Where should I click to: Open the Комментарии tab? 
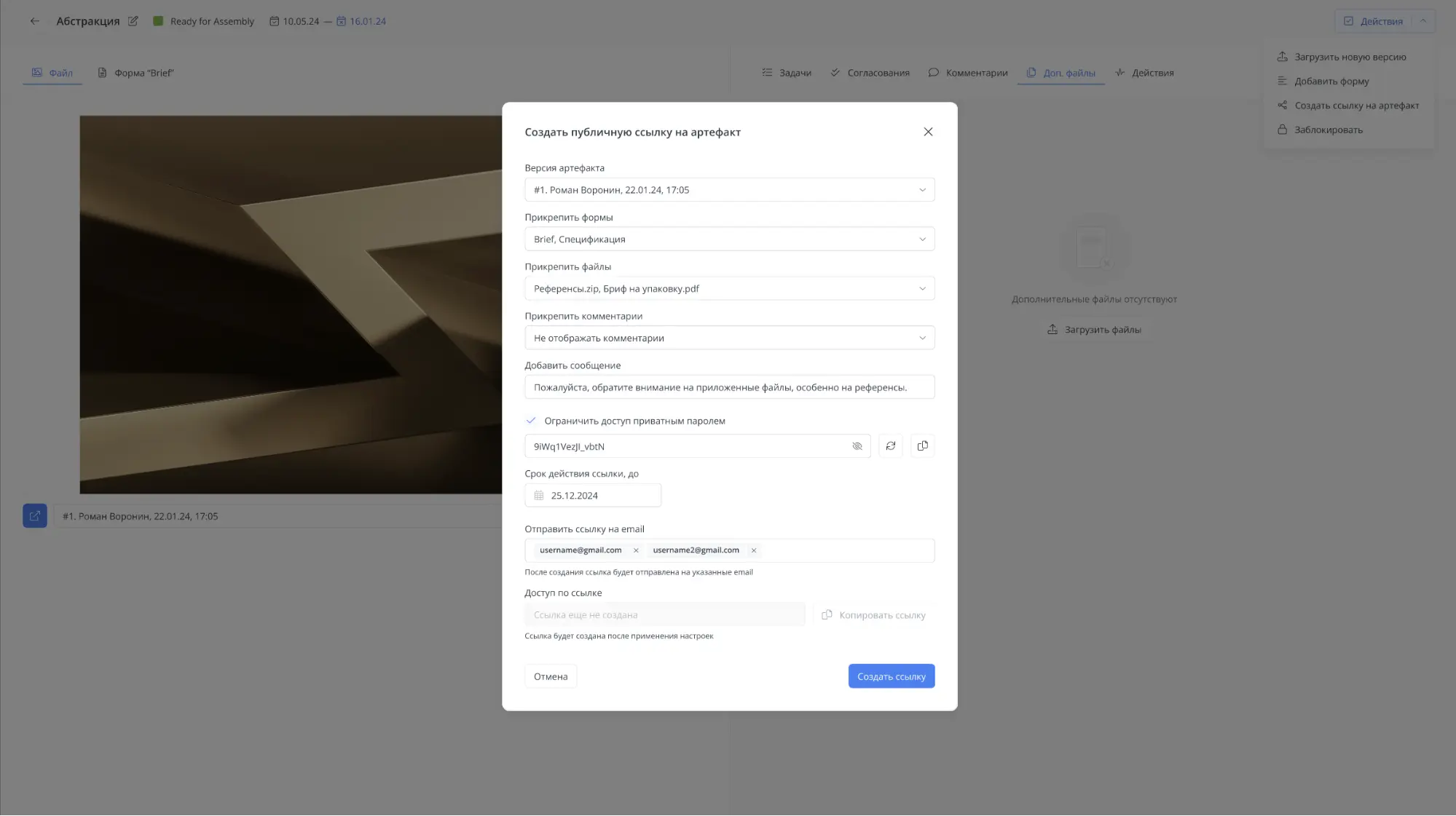pos(968,73)
